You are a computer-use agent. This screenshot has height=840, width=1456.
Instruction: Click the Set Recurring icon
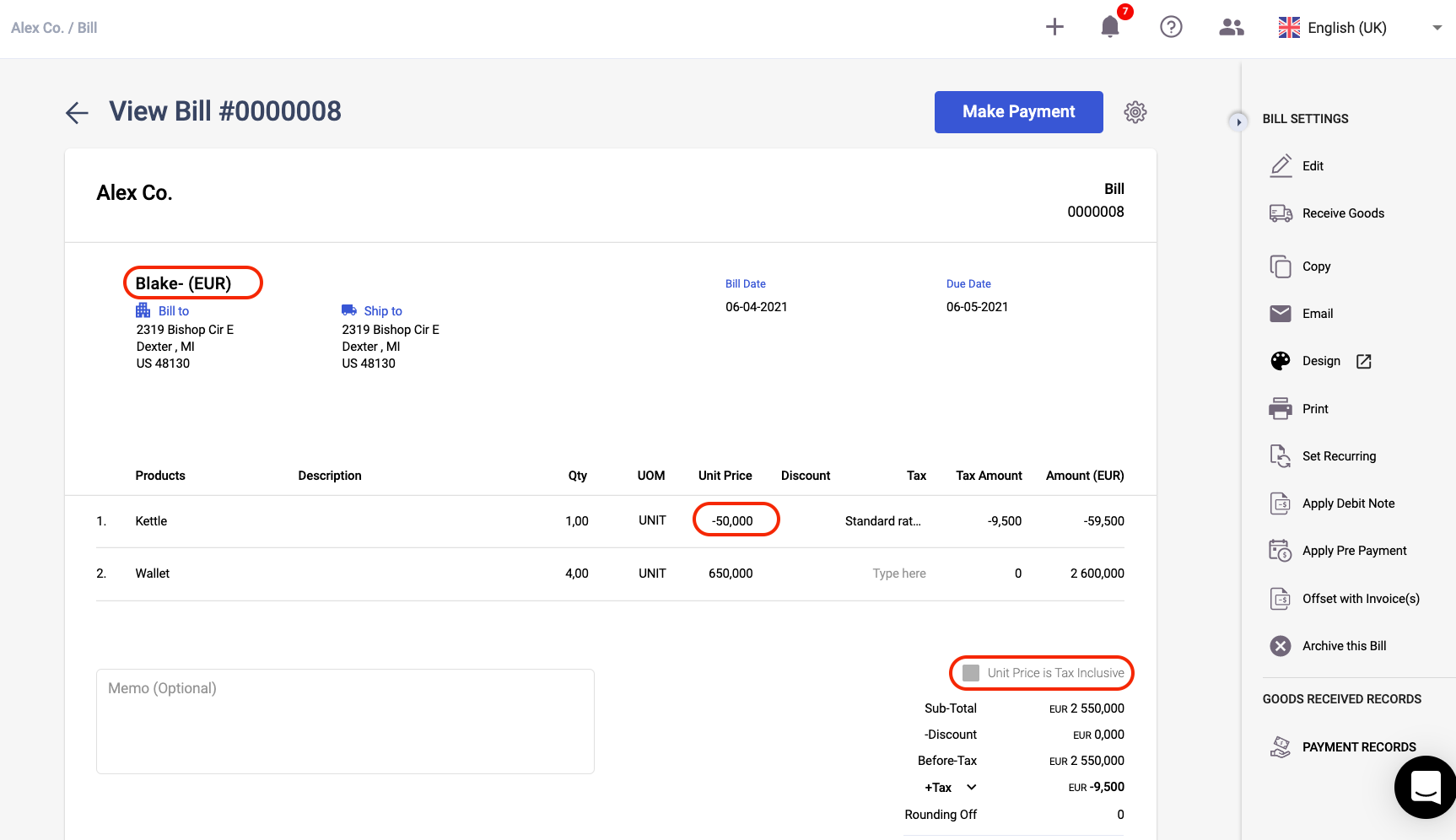pyautogui.click(x=1281, y=456)
